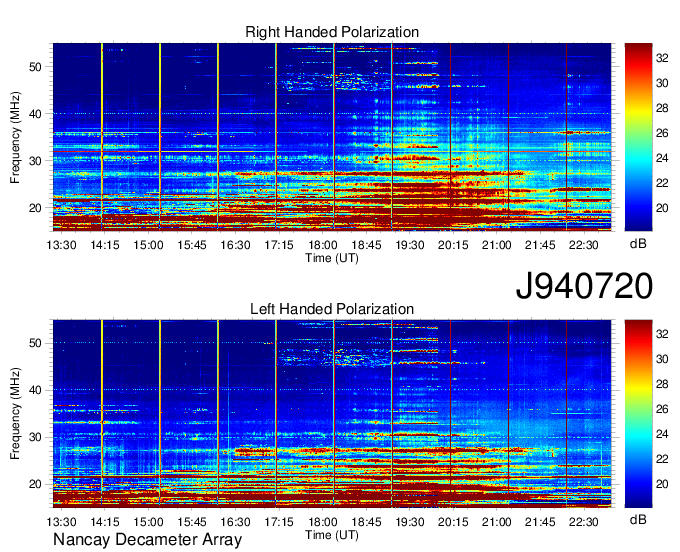The height and width of the screenshot is (552, 680).
Task: Click 40 MHz tick on Left Handed frequency axis
Action: [35, 390]
